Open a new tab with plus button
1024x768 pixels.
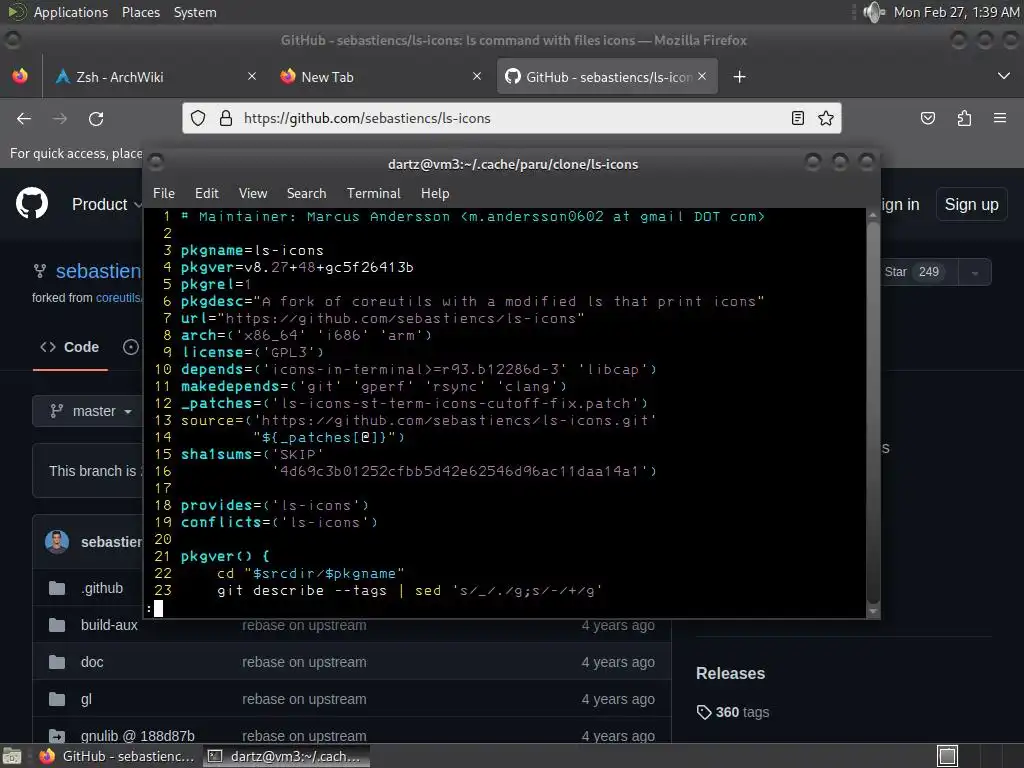(739, 77)
